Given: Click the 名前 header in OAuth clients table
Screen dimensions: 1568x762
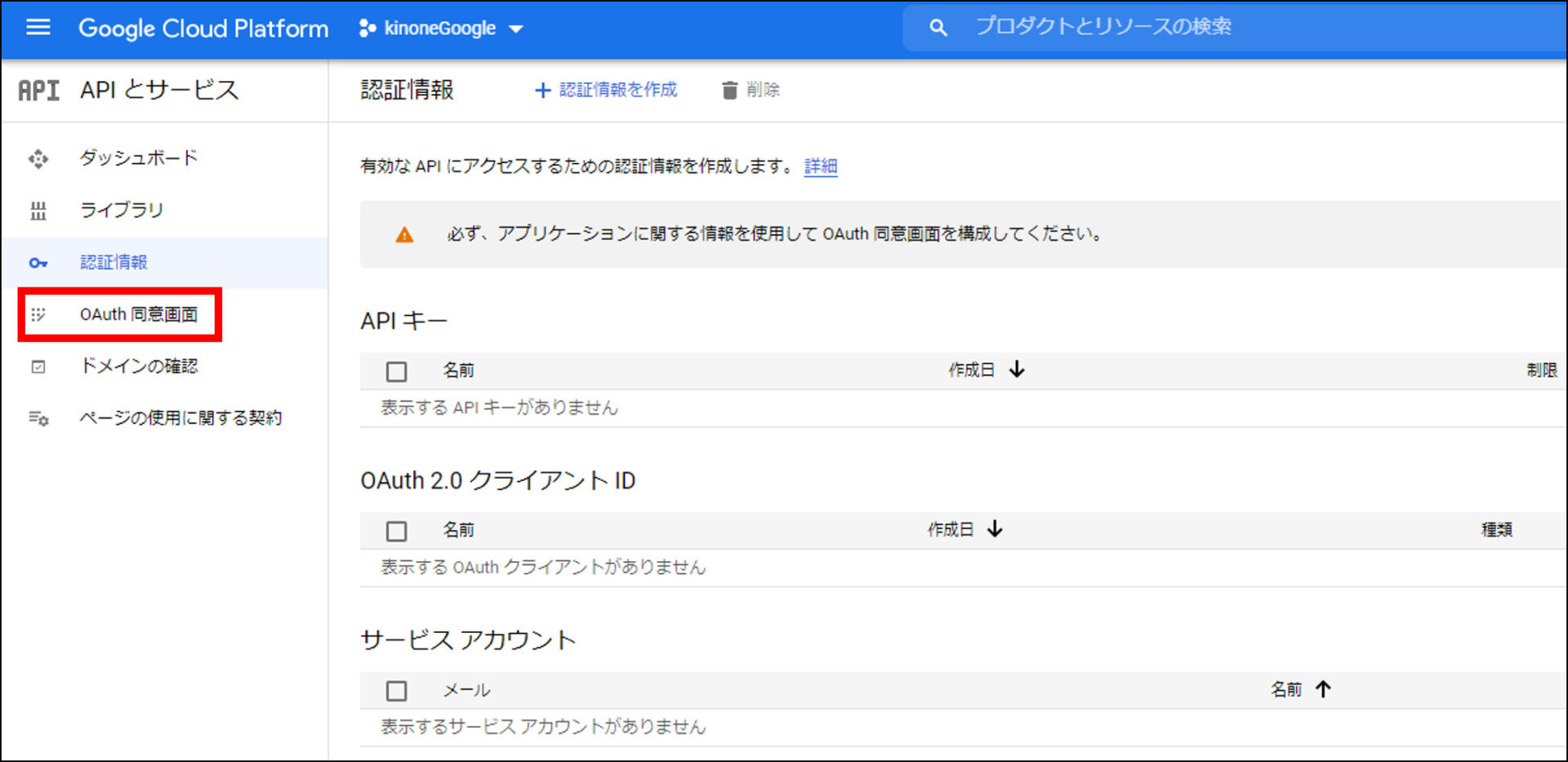Looking at the screenshot, I should pos(459,530).
